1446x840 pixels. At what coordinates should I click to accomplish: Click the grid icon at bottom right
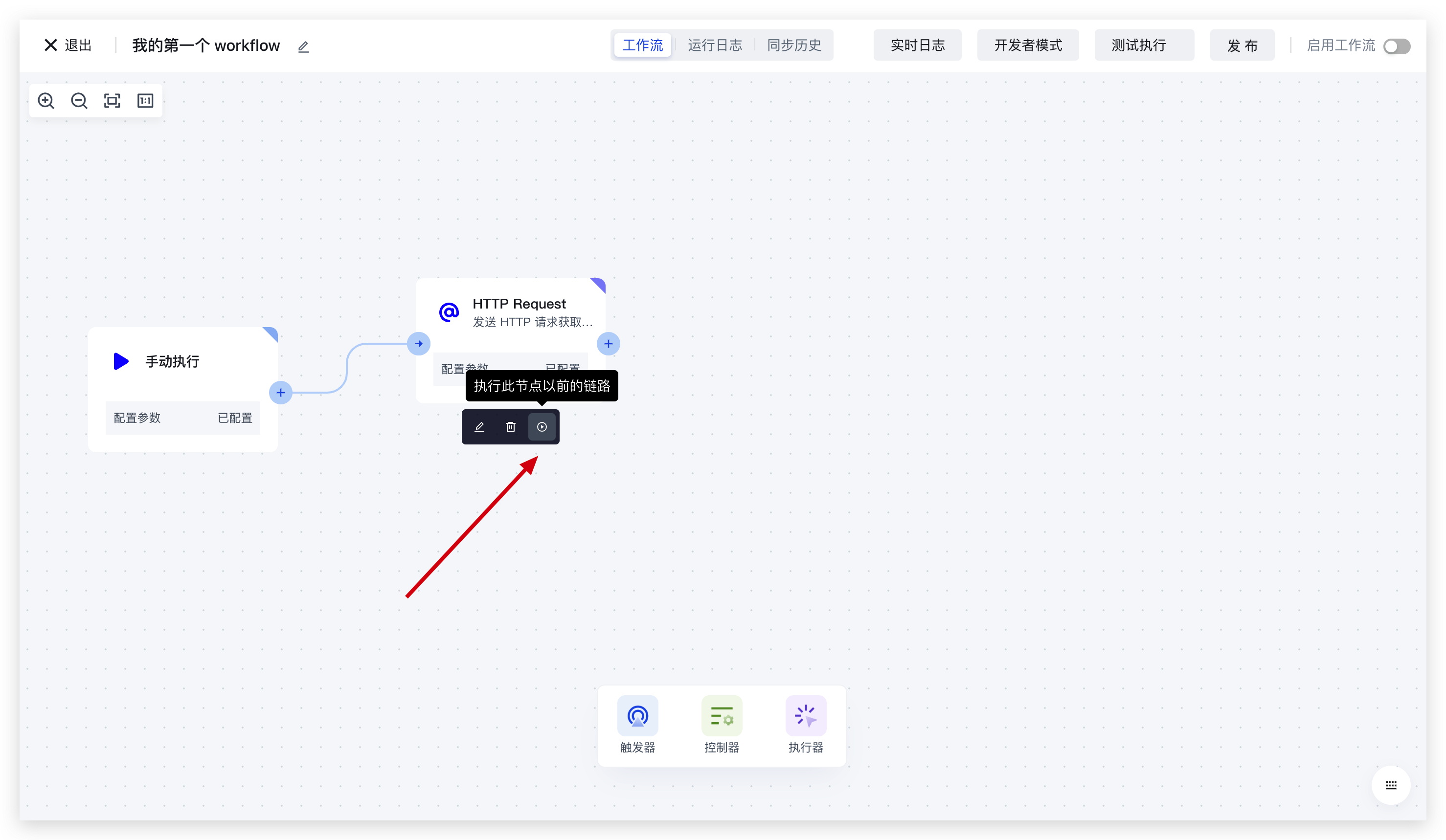[x=1391, y=785]
